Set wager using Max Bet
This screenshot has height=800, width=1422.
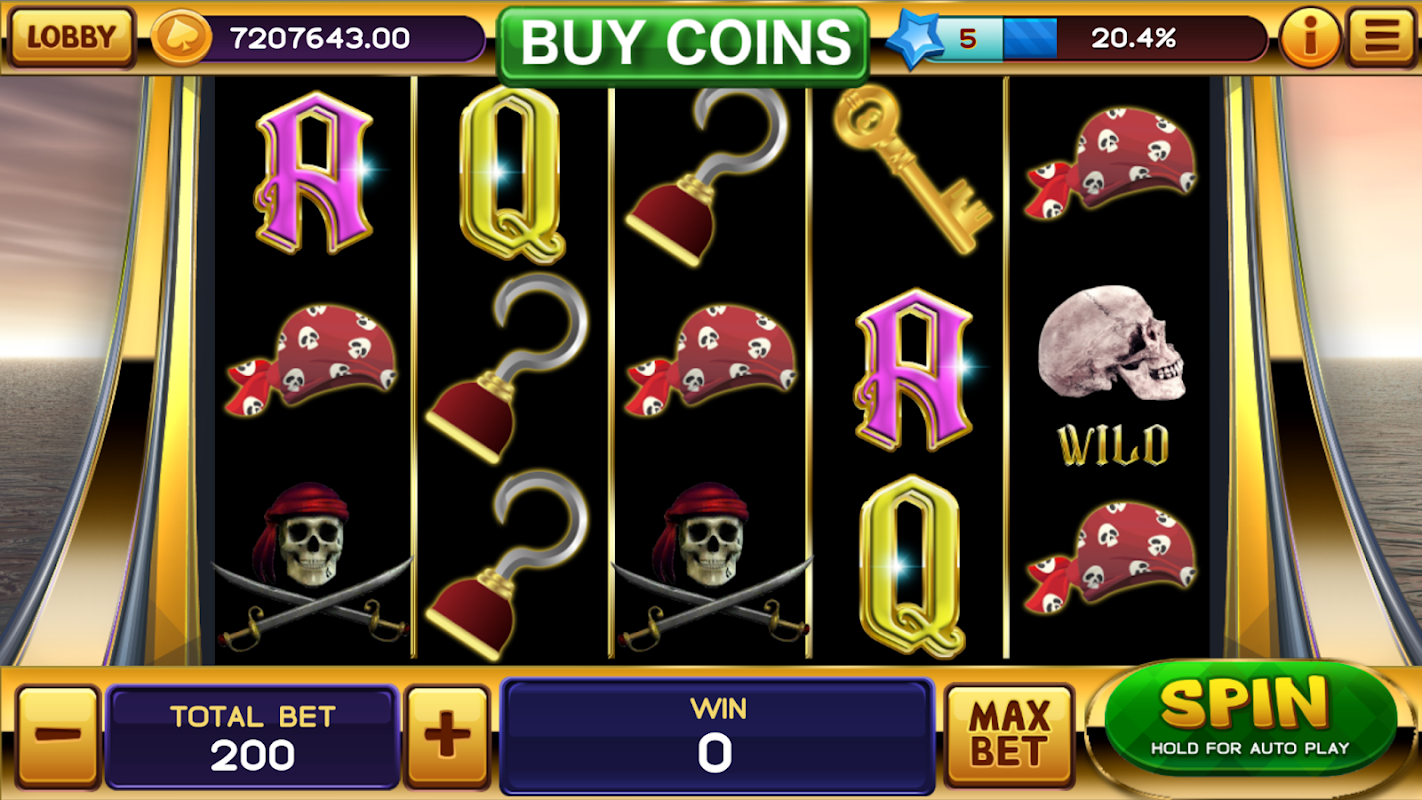1009,735
